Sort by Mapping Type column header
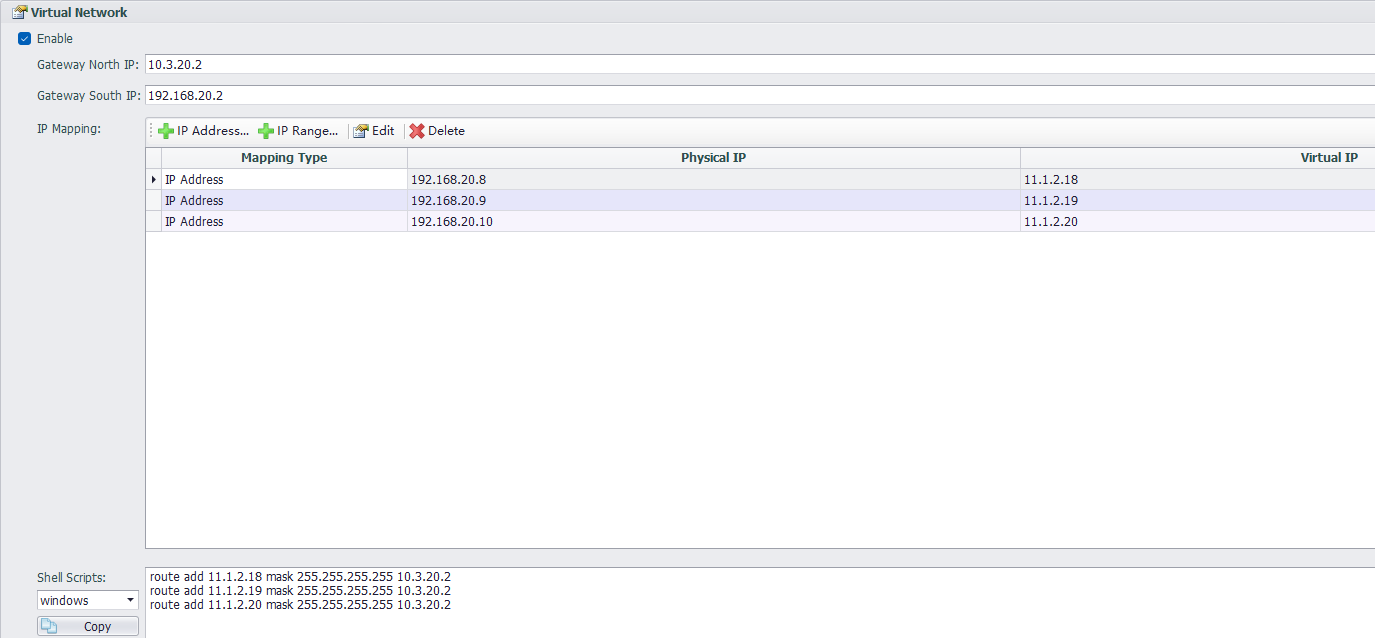Viewport: 1375px width, 638px height. (284, 158)
